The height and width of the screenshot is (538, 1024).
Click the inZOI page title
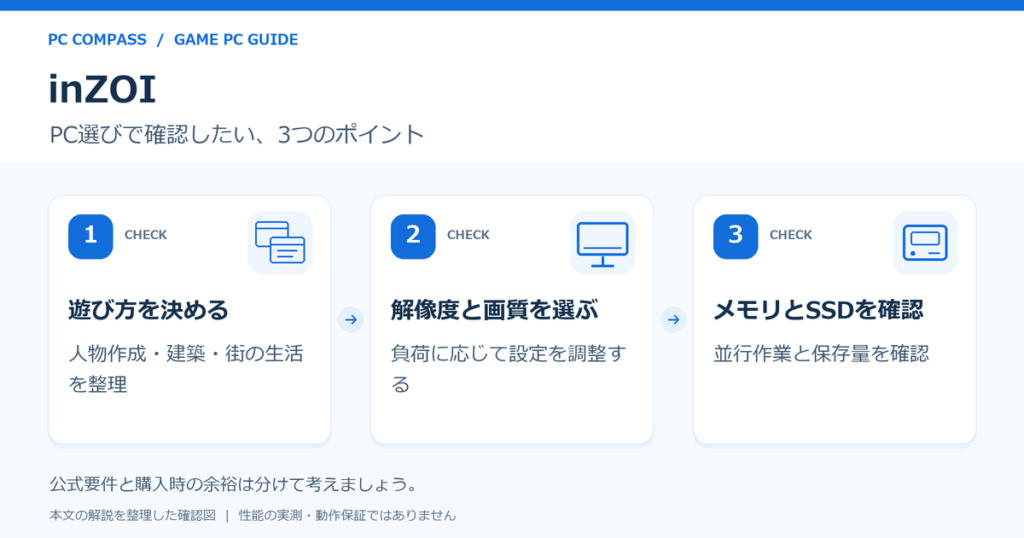click(x=102, y=89)
